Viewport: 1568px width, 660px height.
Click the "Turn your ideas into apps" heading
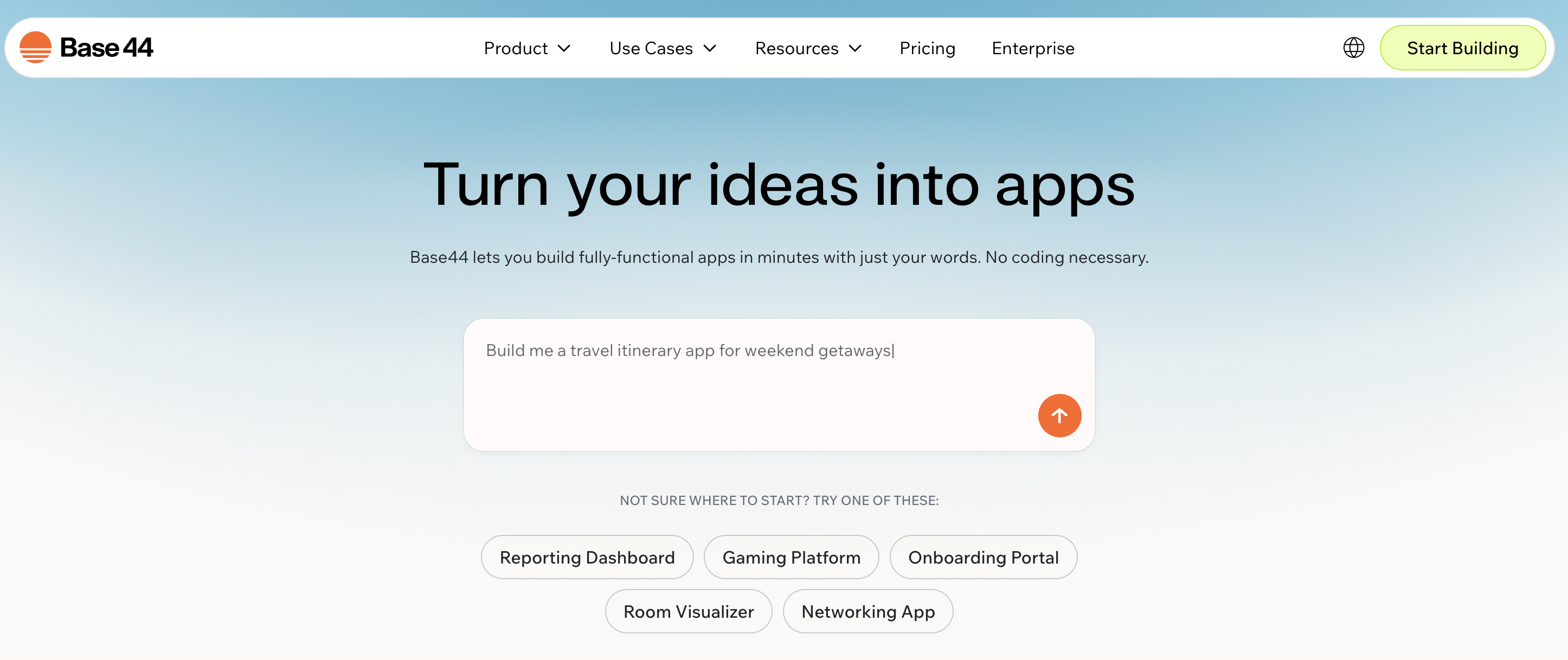(x=779, y=185)
